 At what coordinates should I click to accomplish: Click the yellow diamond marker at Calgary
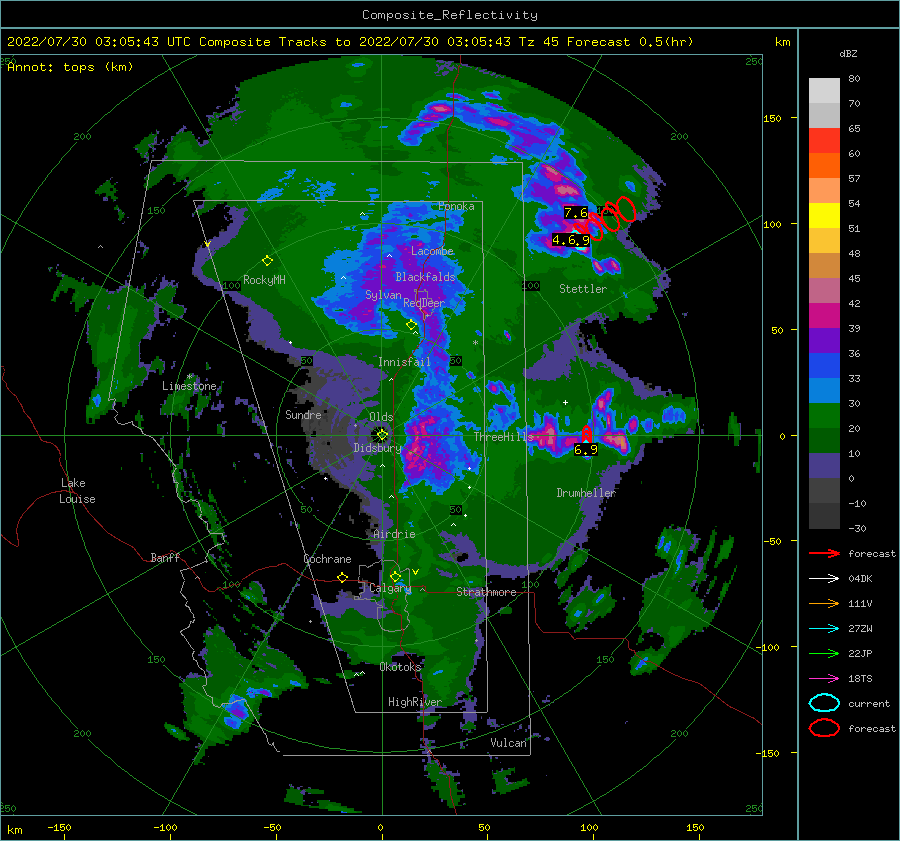coord(395,576)
